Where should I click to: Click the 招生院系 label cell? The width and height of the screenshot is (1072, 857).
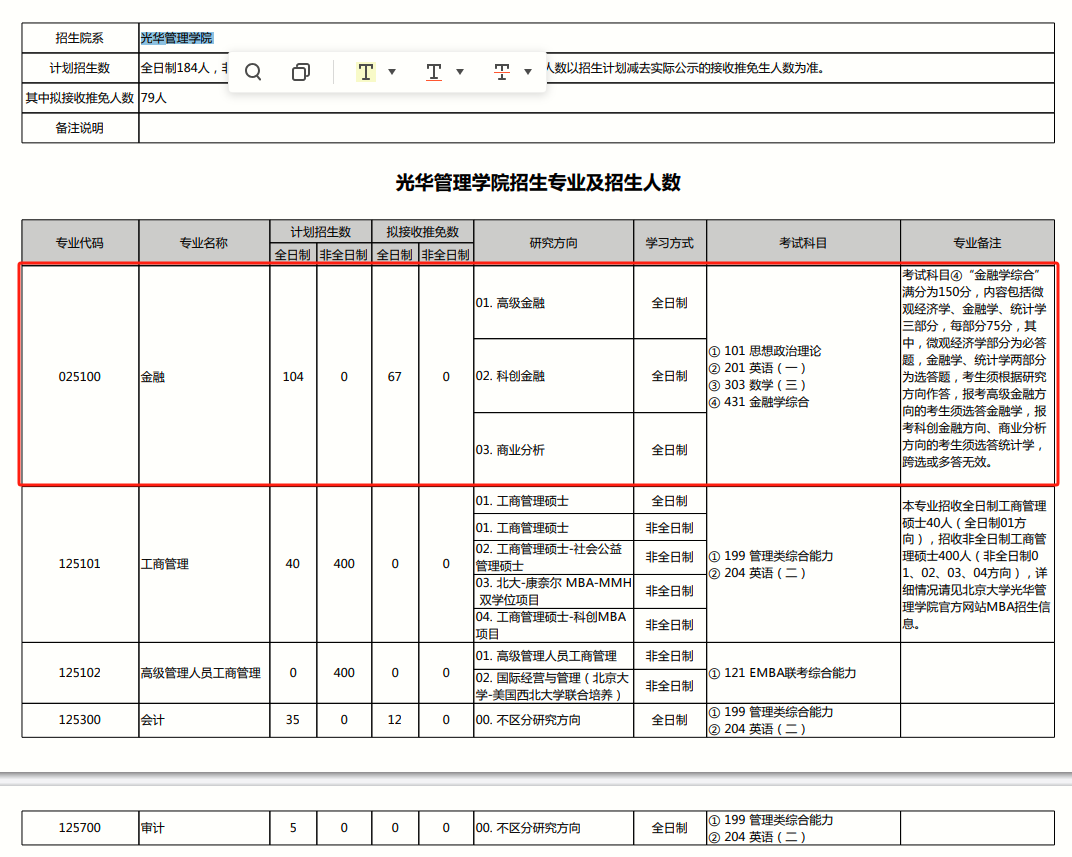(x=80, y=38)
